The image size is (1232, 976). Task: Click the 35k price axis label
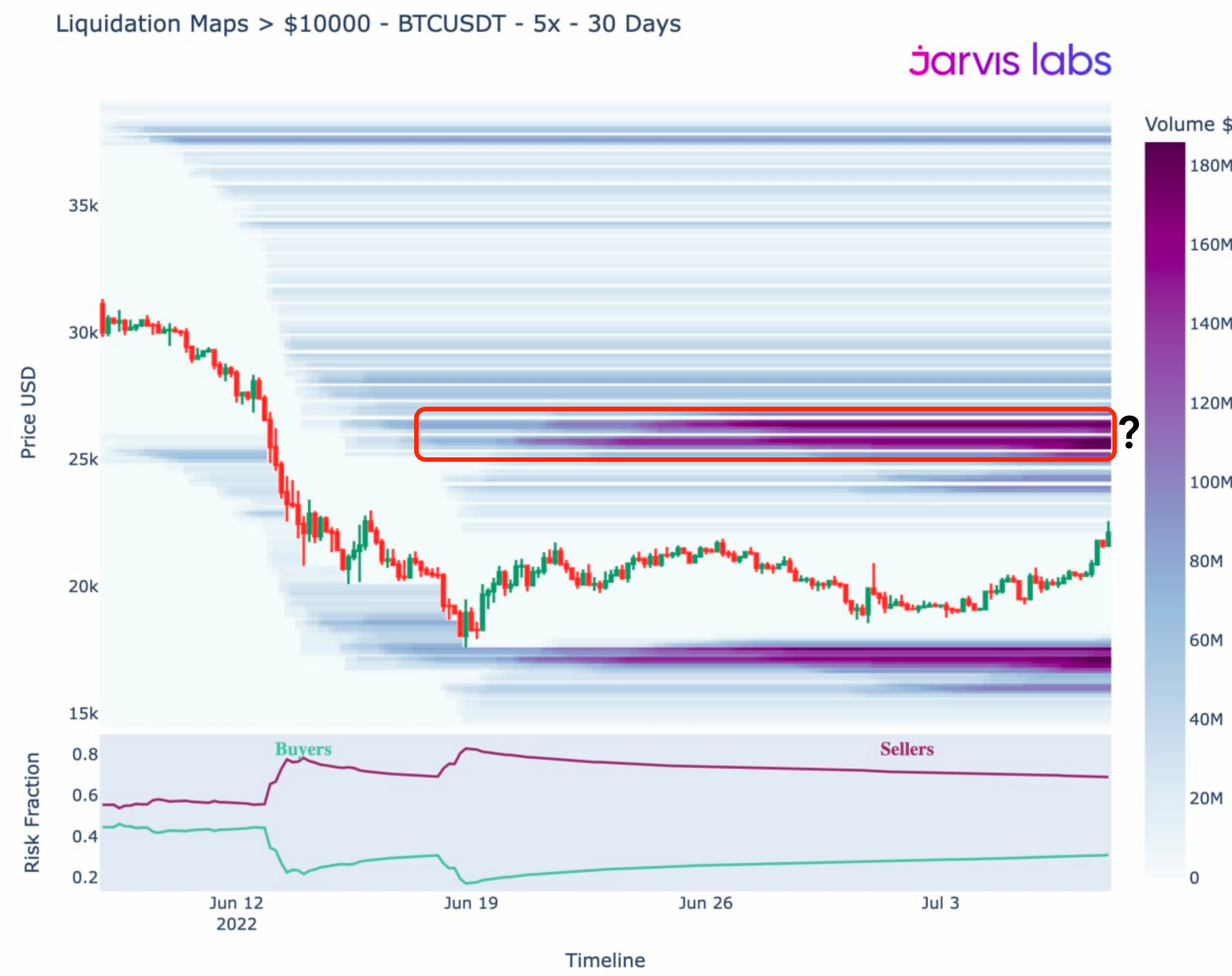click(x=84, y=205)
